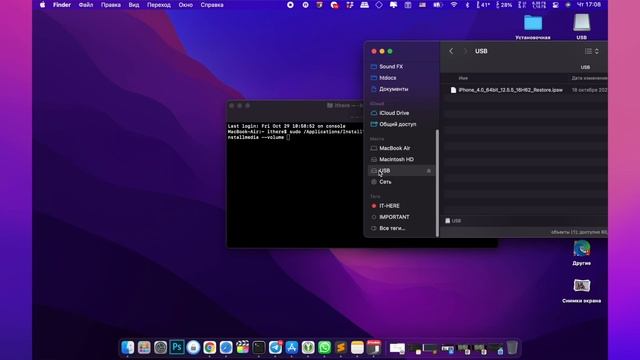Open WhatsApp from the Dock
640x360 pixels.
tap(324, 347)
